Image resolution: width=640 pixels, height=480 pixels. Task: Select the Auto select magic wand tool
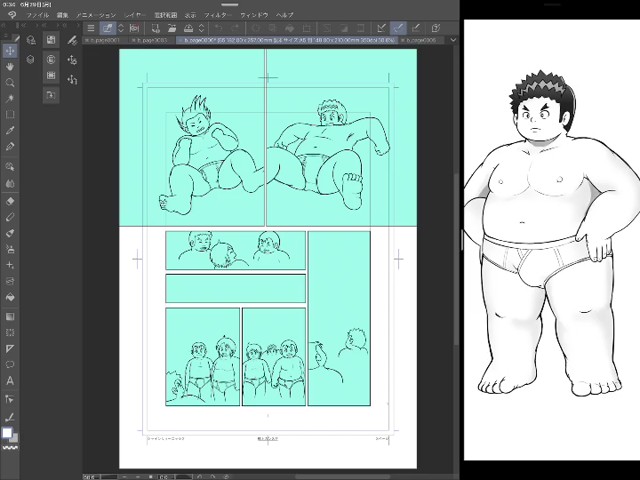click(10, 98)
